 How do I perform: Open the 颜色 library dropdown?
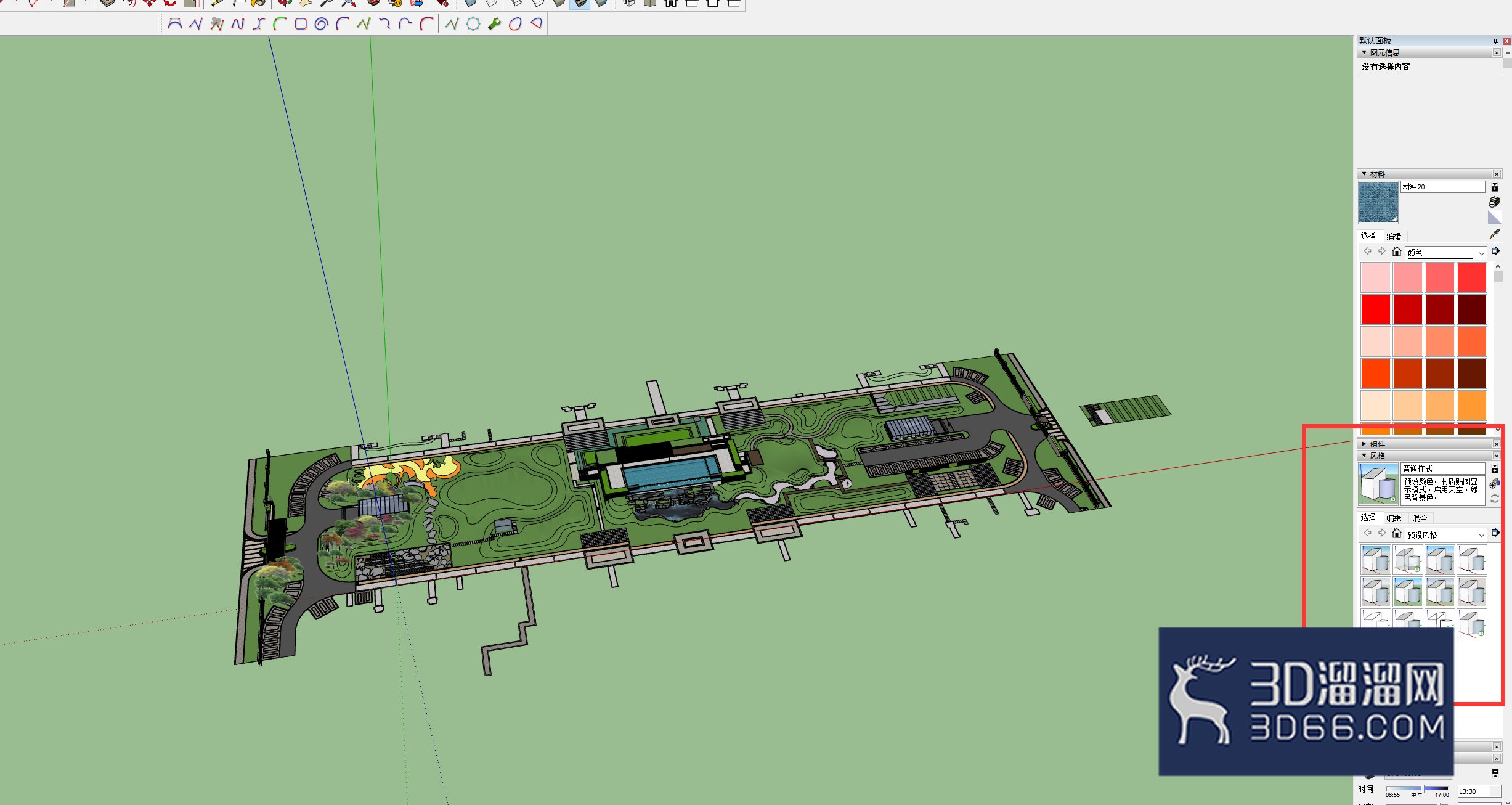[1446, 253]
